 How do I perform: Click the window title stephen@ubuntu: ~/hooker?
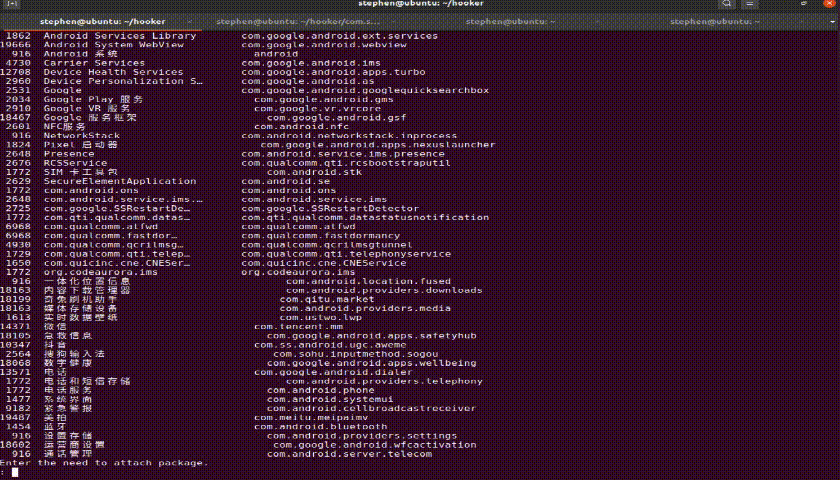(421, 4)
